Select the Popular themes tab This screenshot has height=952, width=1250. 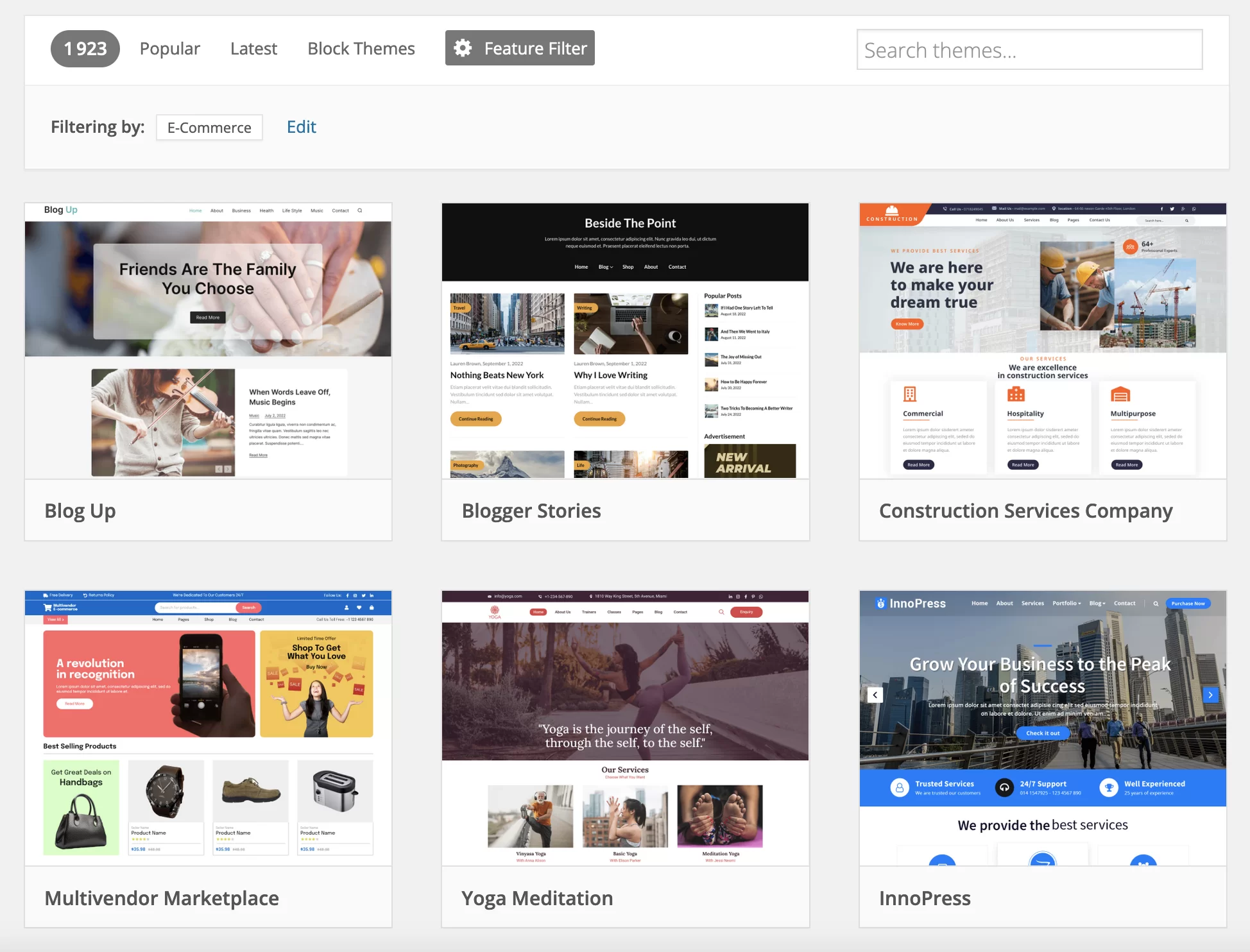(170, 47)
